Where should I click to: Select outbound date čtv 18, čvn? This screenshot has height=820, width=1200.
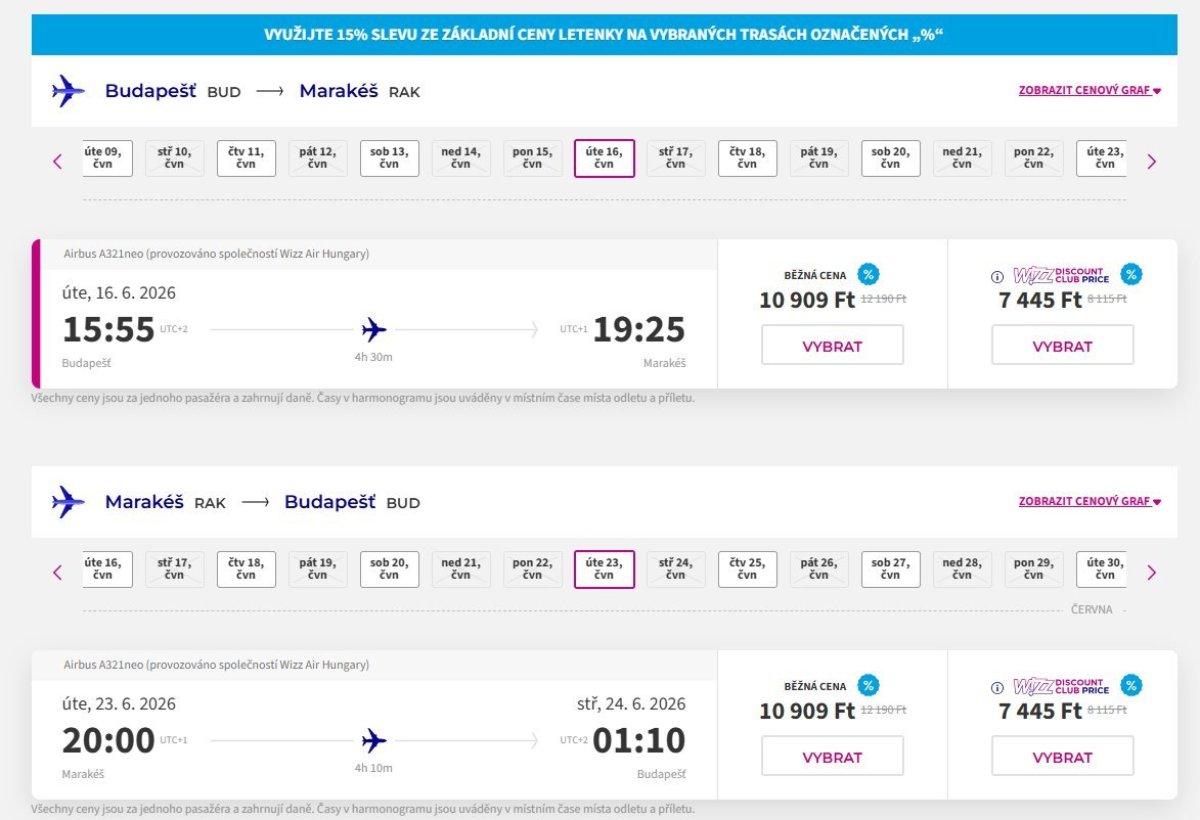tap(747, 158)
